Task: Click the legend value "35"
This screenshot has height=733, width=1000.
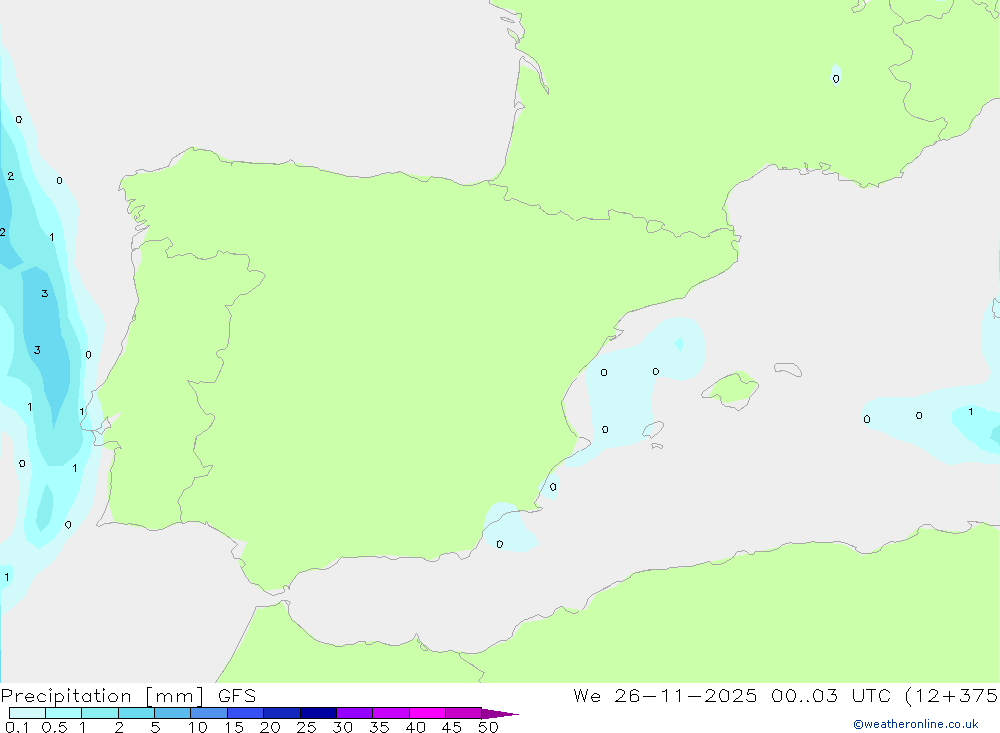Action: [379, 727]
